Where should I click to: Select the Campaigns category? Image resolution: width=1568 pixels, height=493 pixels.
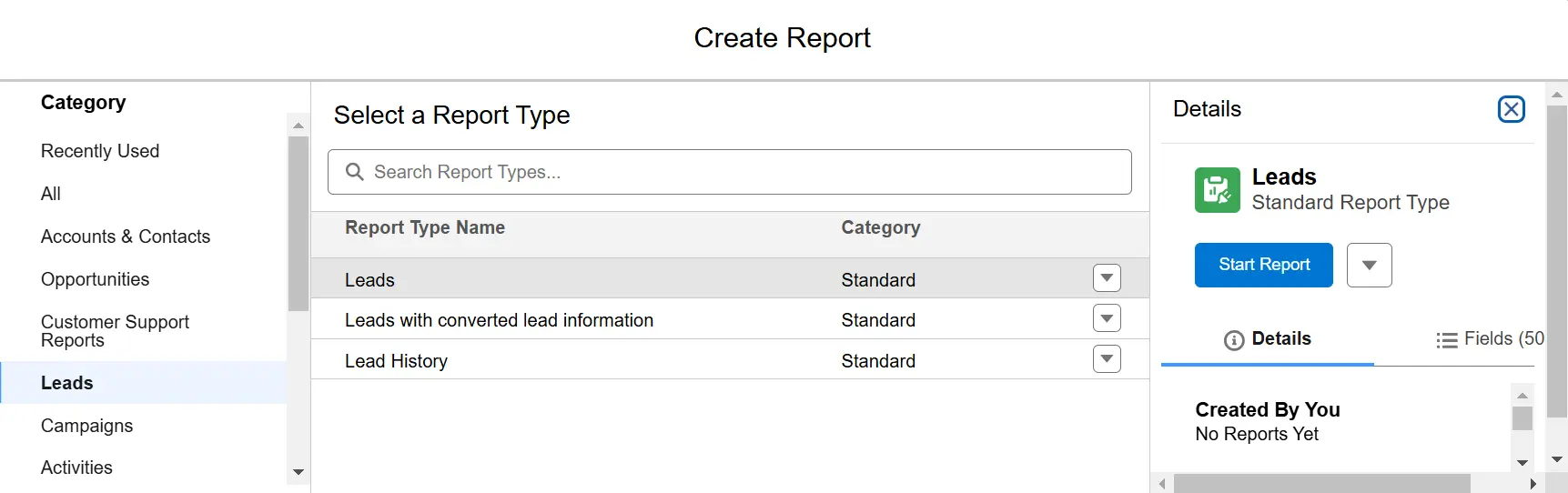(87, 426)
